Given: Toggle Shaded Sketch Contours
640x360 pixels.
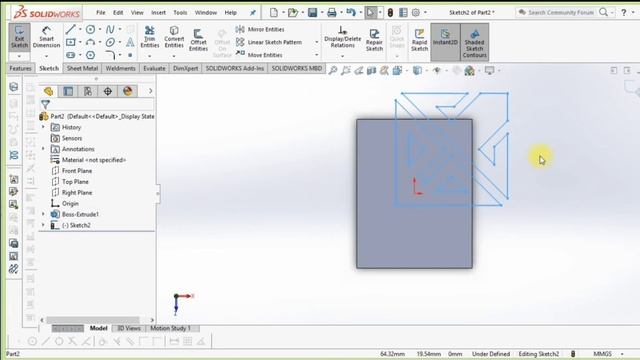Looking at the screenshot, I should click(x=474, y=42).
